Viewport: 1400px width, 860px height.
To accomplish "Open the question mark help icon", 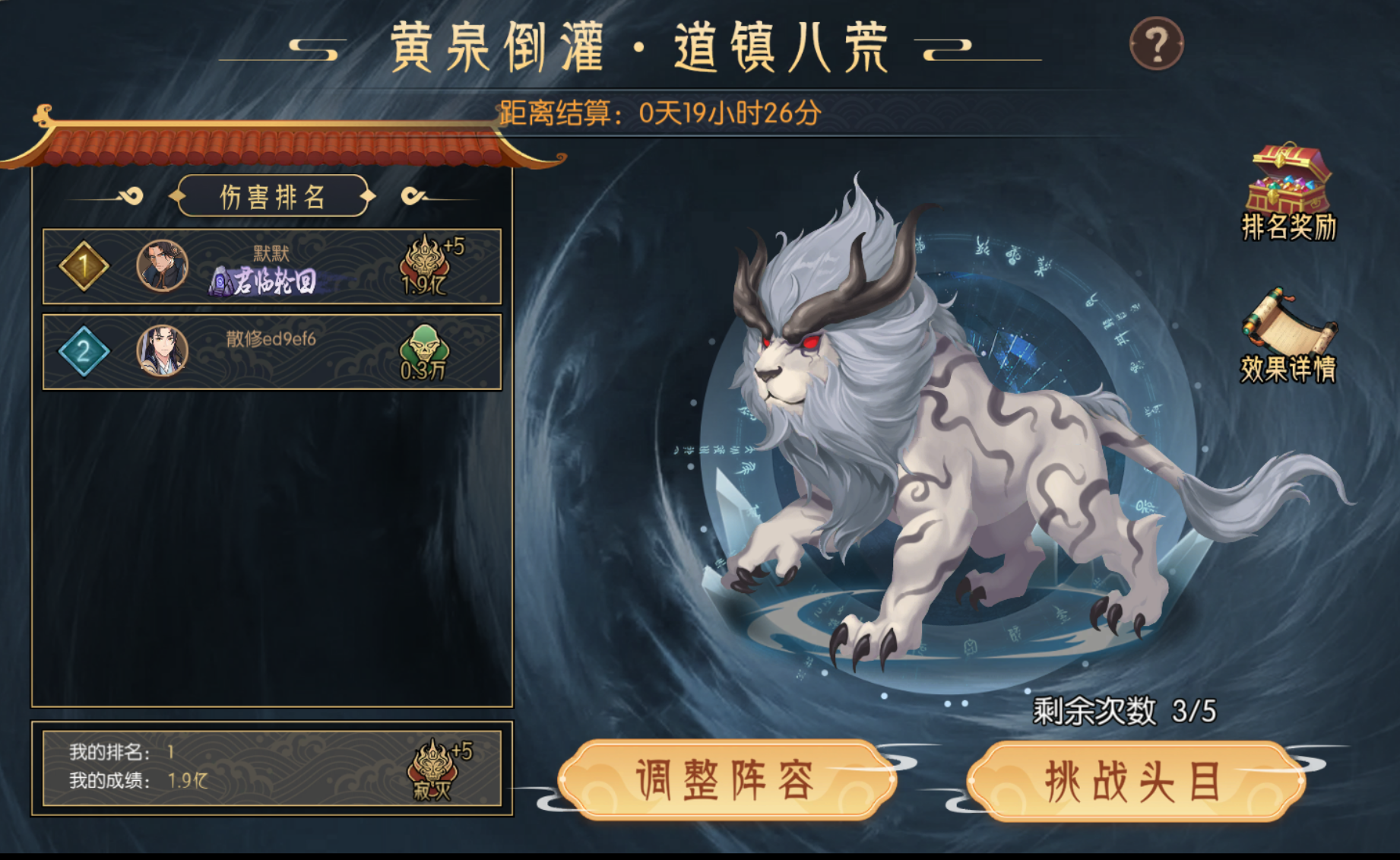I will 1156,44.
